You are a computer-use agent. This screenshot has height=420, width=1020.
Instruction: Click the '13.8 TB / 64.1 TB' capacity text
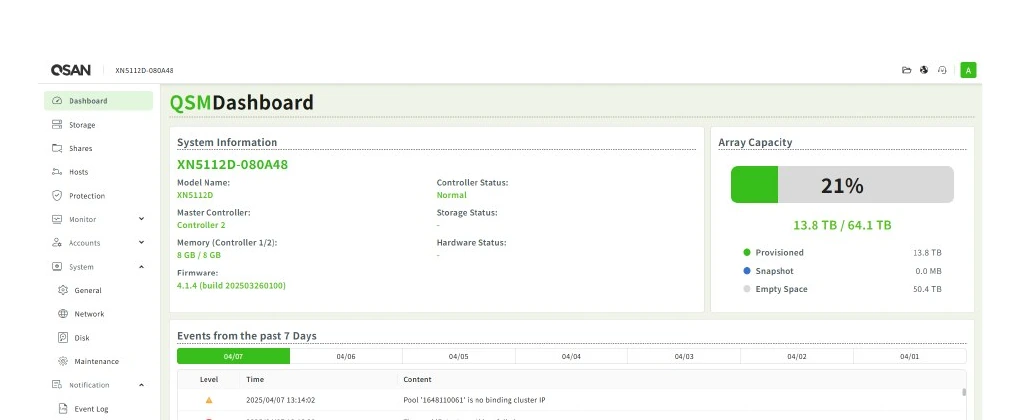[x=842, y=225]
